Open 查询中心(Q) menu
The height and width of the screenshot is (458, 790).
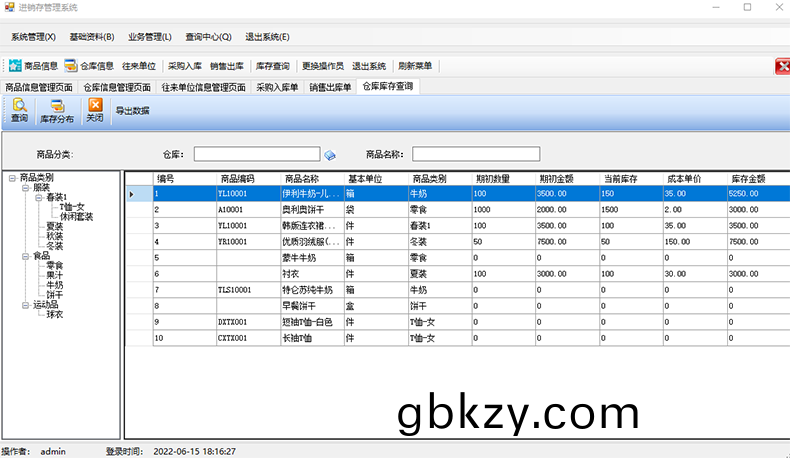[x=208, y=37]
